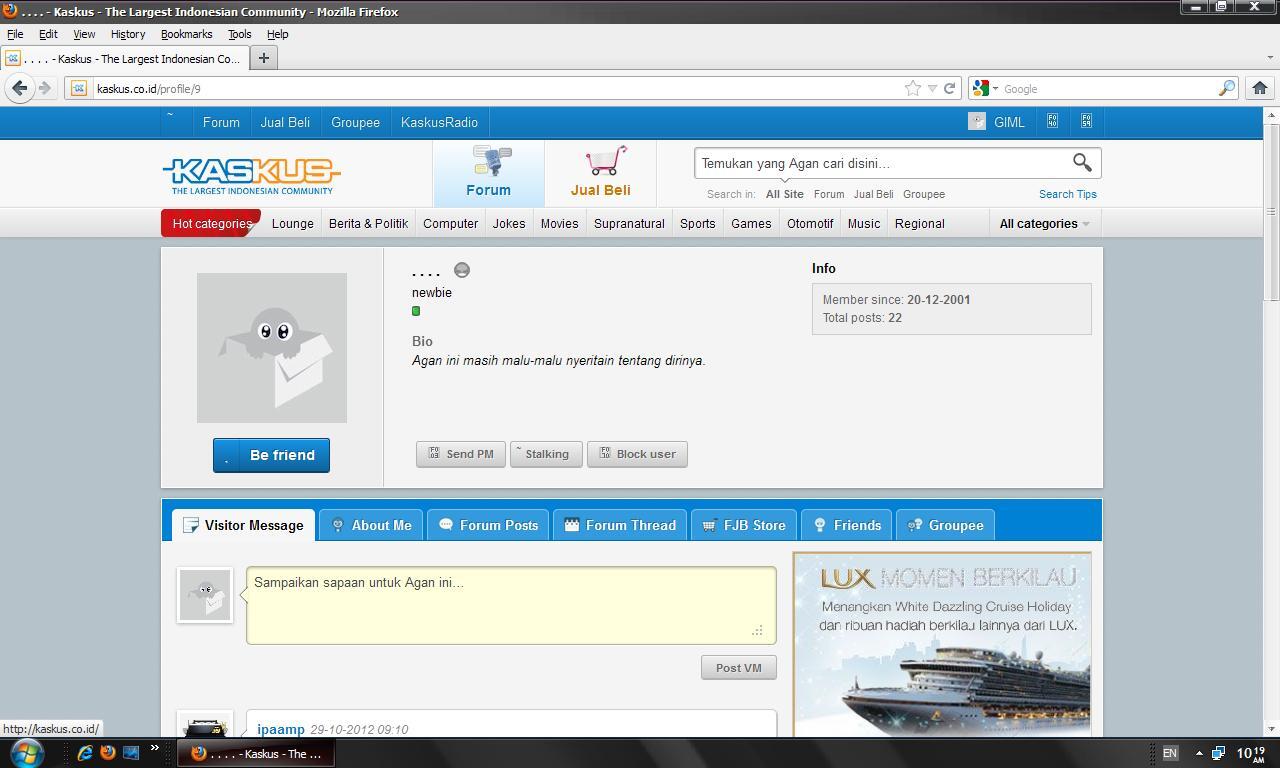
Task: Switch to the Forum Posts tab
Action: pos(488,525)
